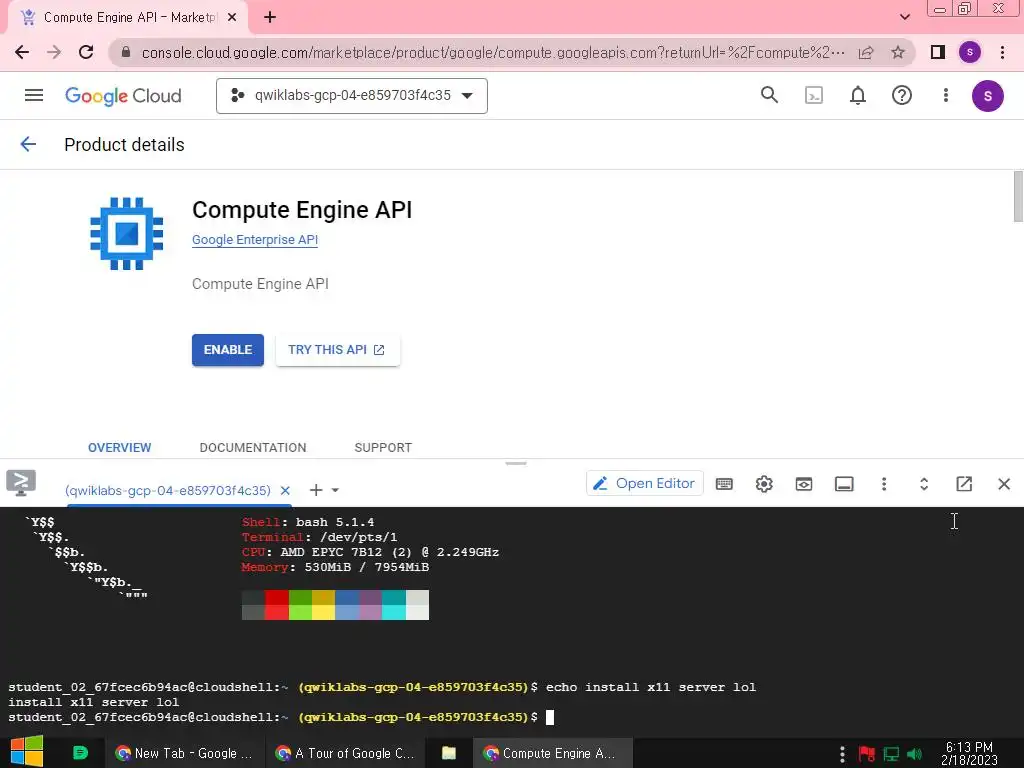Image resolution: width=1024 pixels, height=768 pixels.
Task: Click the URL address bar
Action: point(493,52)
